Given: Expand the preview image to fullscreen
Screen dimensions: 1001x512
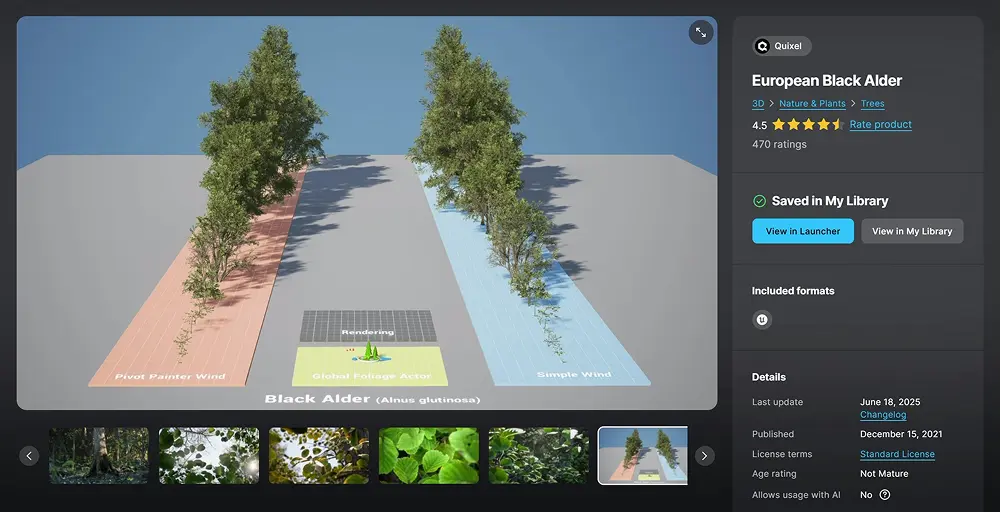Looking at the screenshot, I should coord(701,33).
